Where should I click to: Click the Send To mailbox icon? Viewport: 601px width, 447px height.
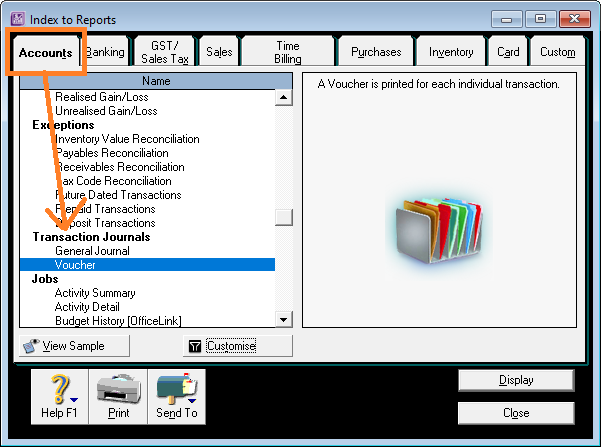177,389
